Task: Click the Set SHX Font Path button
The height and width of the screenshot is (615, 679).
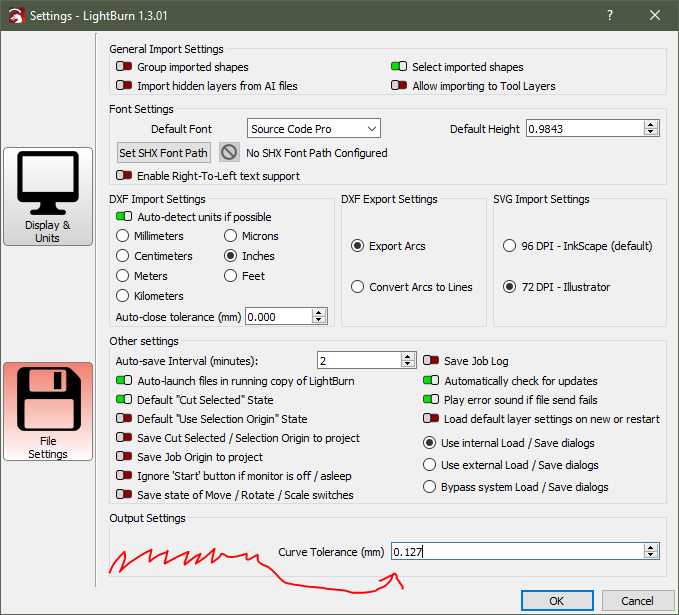Action: [x=164, y=152]
